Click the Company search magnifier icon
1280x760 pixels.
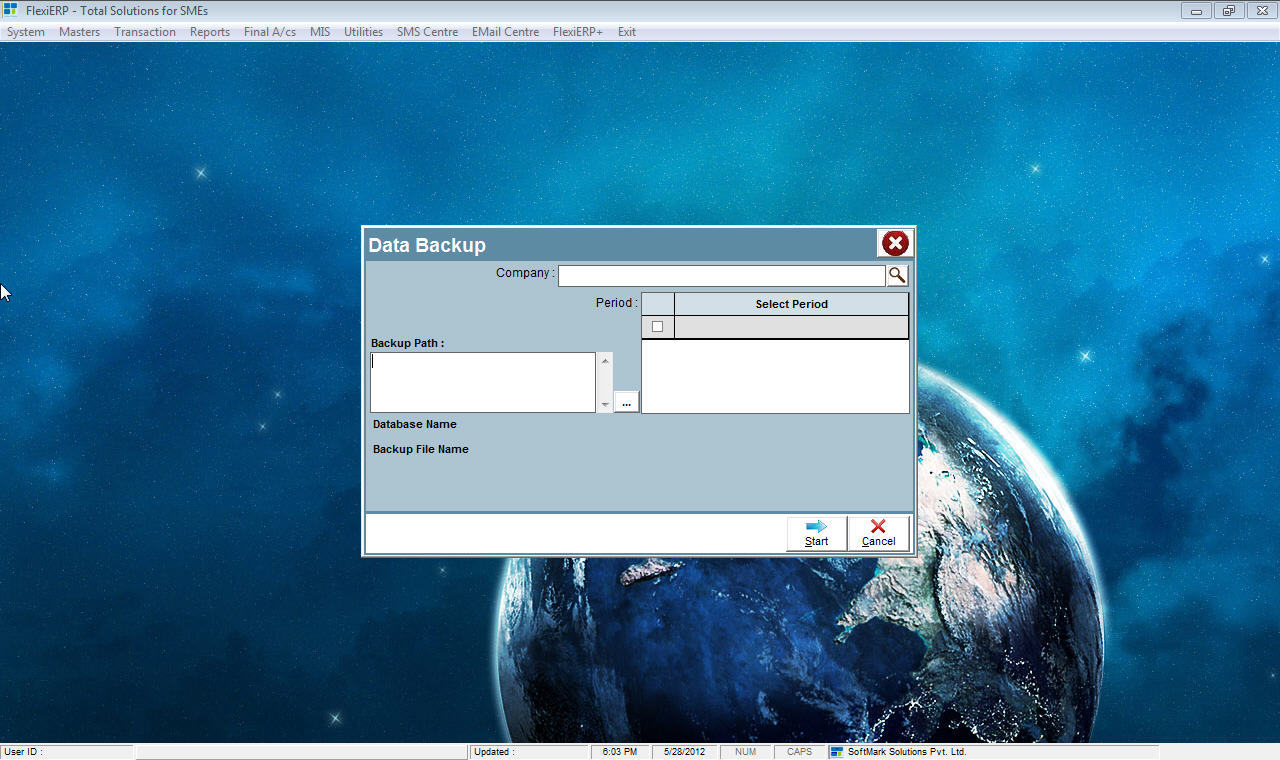point(897,275)
